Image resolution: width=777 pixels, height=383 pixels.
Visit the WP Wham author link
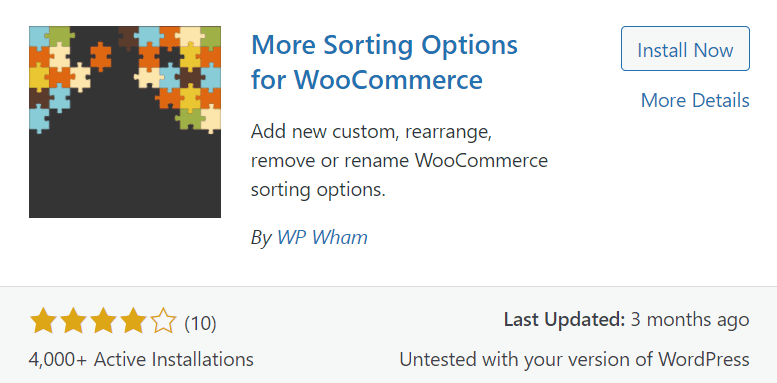[x=322, y=237]
